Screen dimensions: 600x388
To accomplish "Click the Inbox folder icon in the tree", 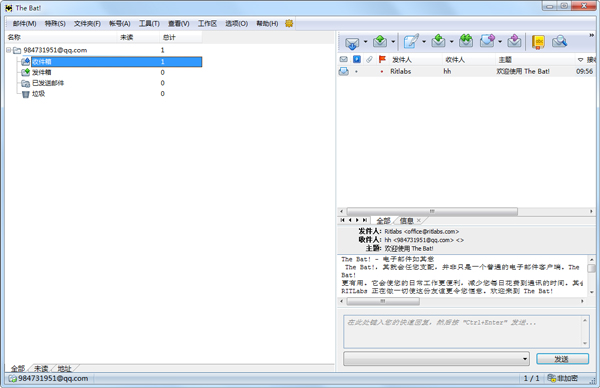I will point(26,62).
